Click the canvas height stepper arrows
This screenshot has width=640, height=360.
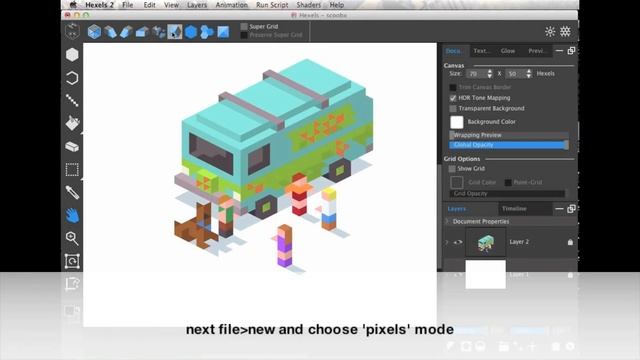[529, 74]
